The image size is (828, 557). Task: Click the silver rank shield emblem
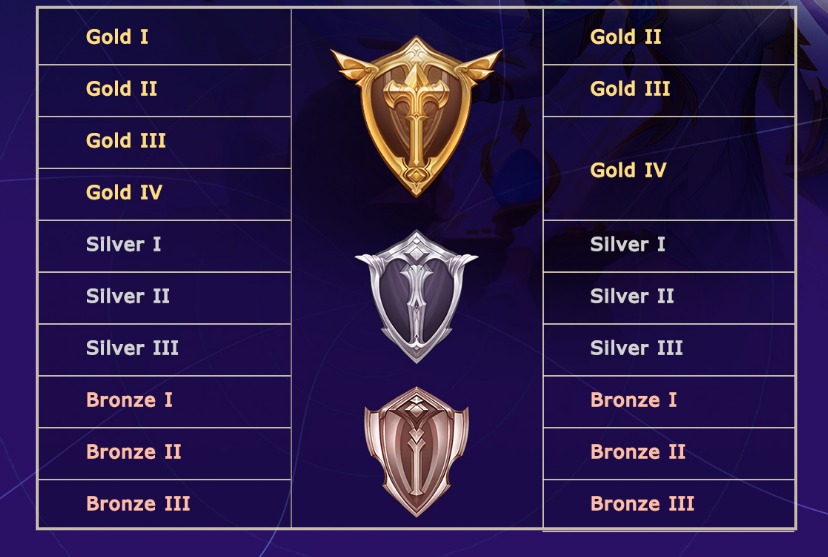(x=416, y=297)
